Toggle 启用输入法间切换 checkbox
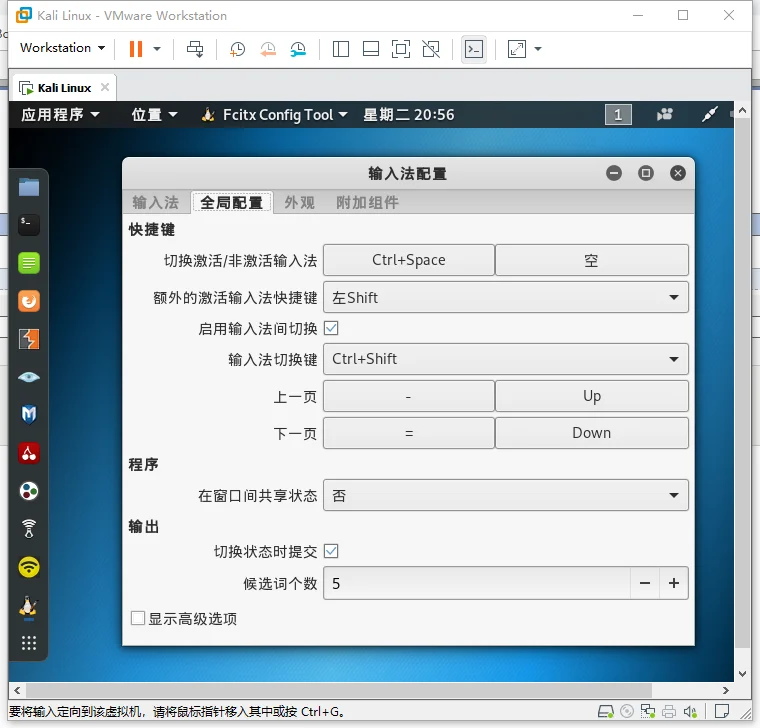The height and width of the screenshot is (728, 760). 332,329
